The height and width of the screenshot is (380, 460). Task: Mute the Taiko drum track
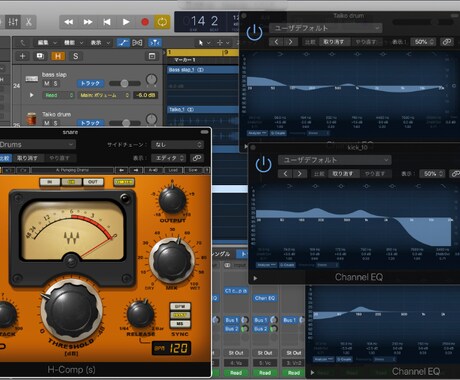pyautogui.click(x=47, y=123)
